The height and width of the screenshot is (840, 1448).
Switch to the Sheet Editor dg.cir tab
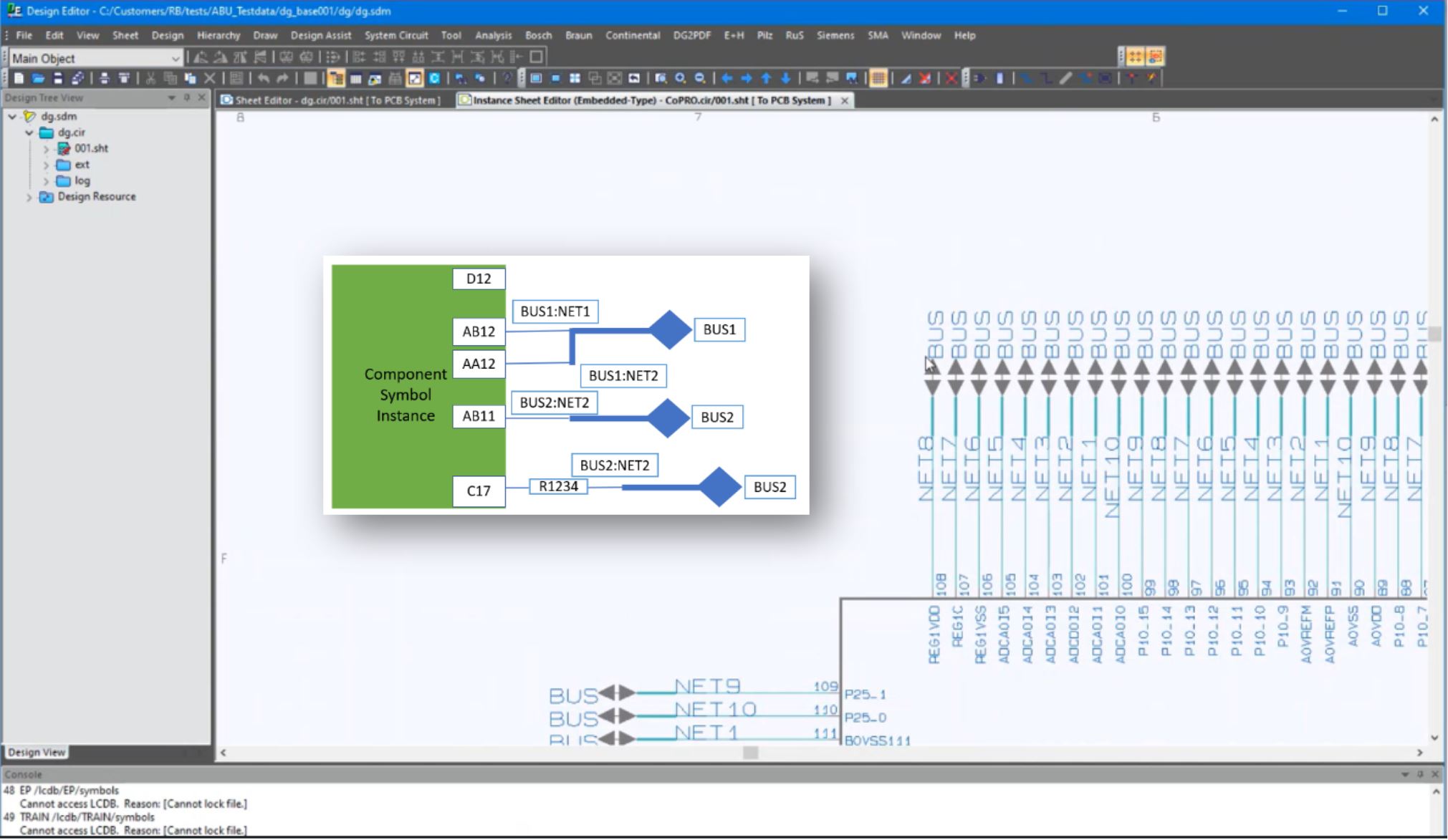tap(330, 100)
